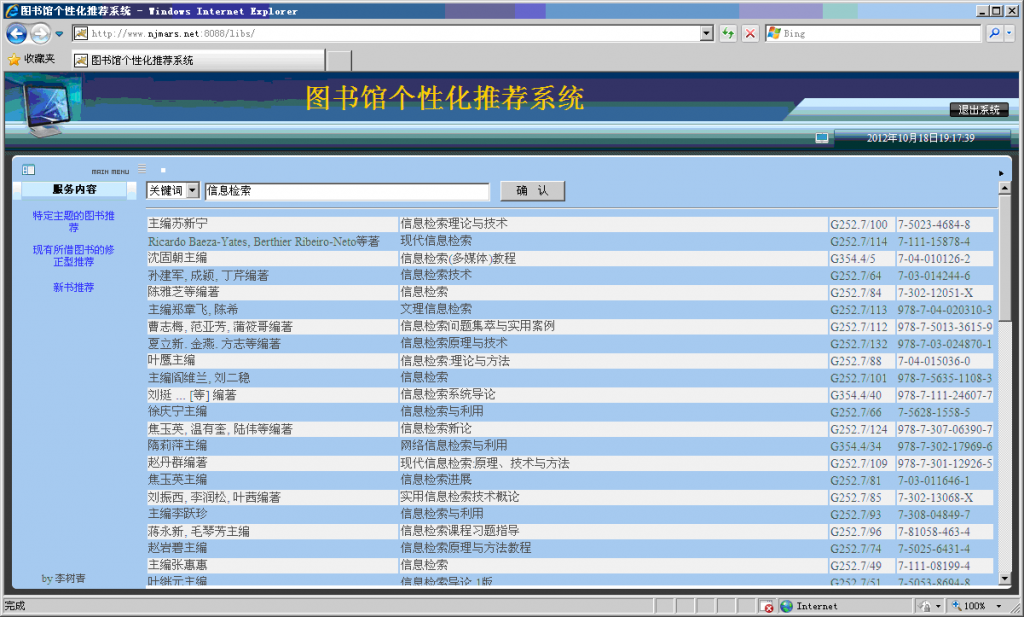This screenshot has width=1024, height=617.
Task: Open a new blank tab
Action: coord(339,60)
